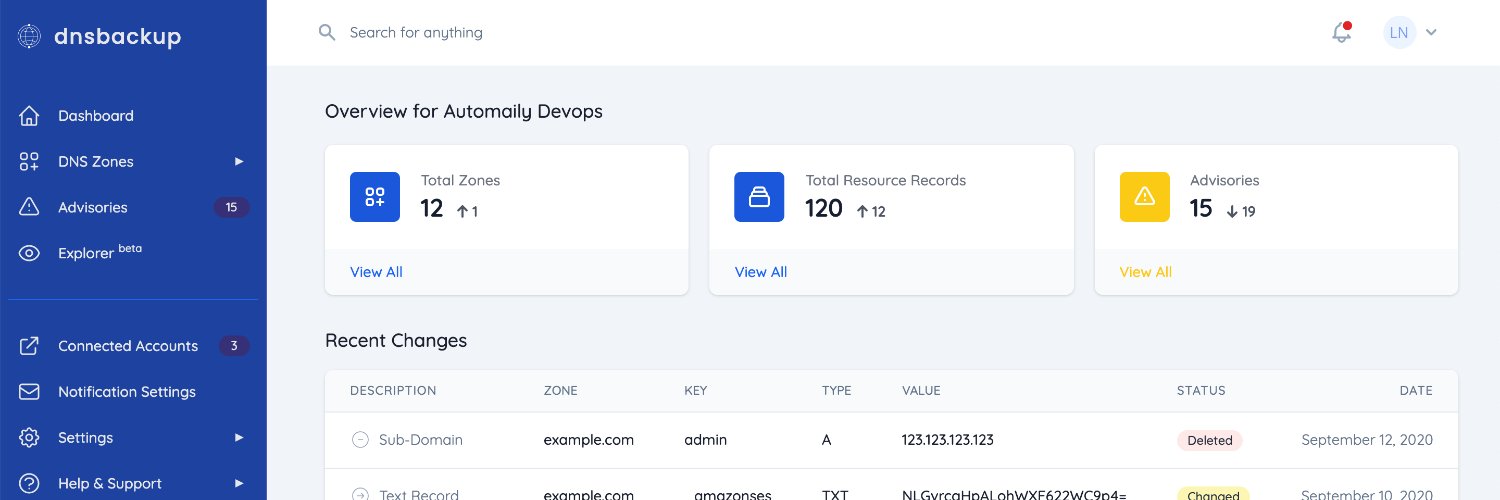Image resolution: width=1500 pixels, height=500 pixels.
Task: Click the type A cell
Action: click(828, 440)
